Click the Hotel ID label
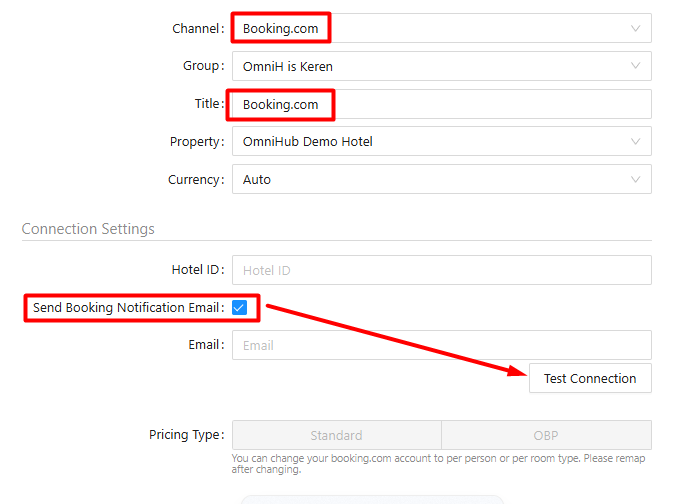This screenshot has height=504, width=673. click(x=198, y=270)
